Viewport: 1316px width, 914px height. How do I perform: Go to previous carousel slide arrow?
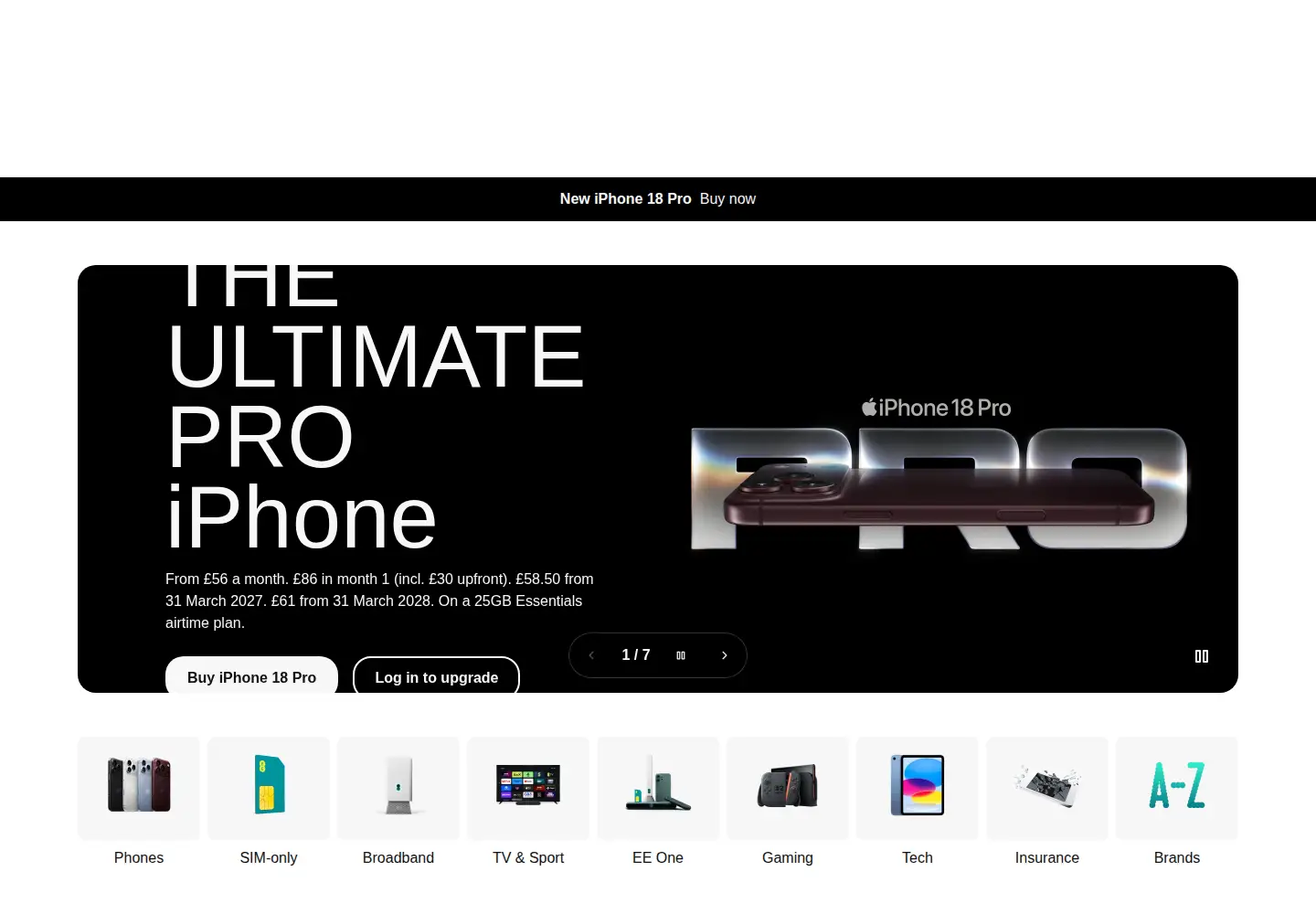click(591, 655)
